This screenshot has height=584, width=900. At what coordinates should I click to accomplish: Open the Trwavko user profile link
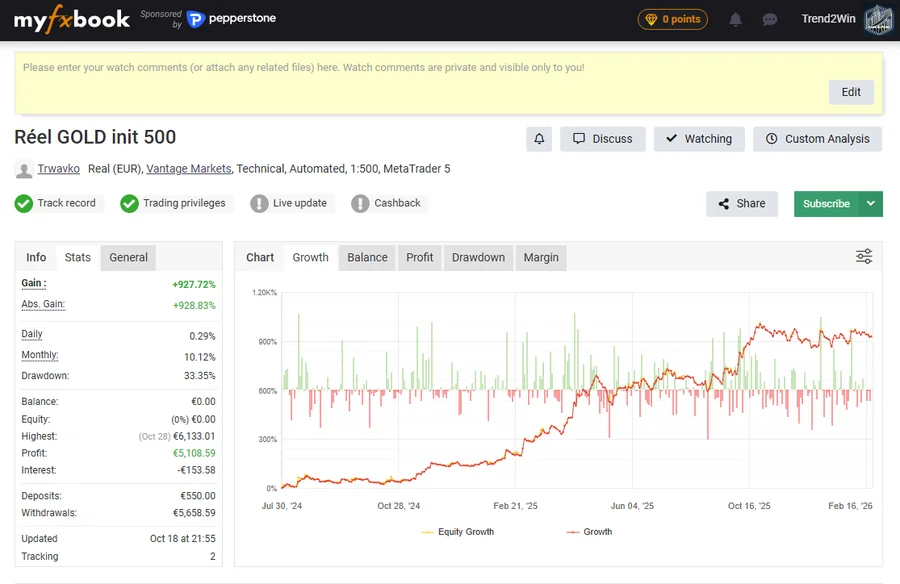point(59,169)
